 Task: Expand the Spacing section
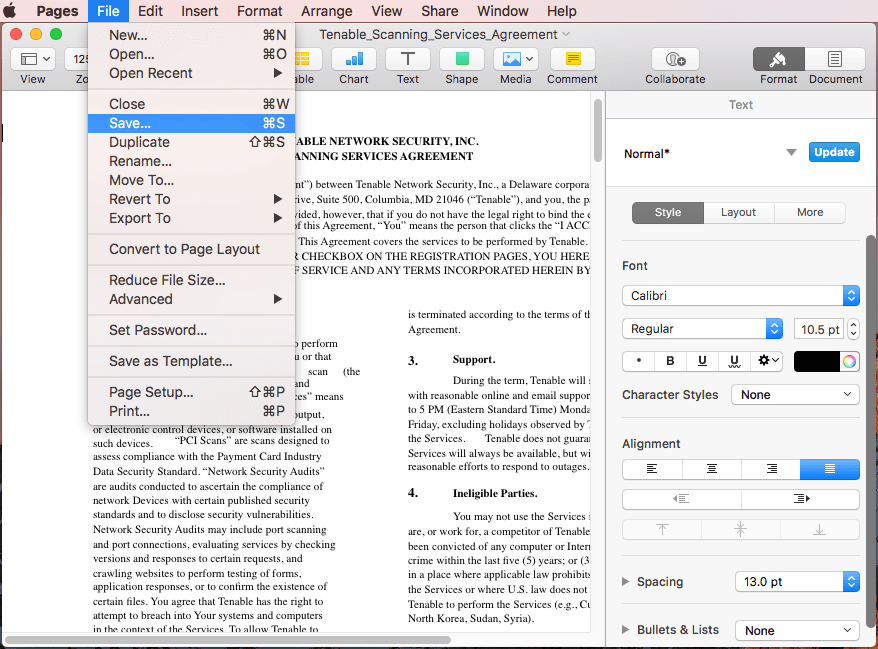(x=625, y=582)
